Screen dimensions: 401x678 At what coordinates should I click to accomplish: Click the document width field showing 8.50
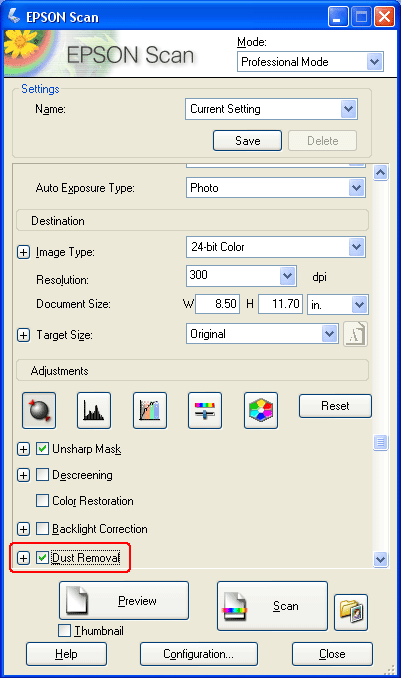pos(218,304)
